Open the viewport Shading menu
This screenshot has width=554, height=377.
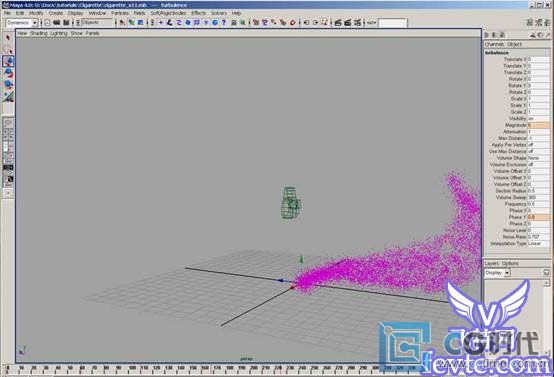[39, 33]
